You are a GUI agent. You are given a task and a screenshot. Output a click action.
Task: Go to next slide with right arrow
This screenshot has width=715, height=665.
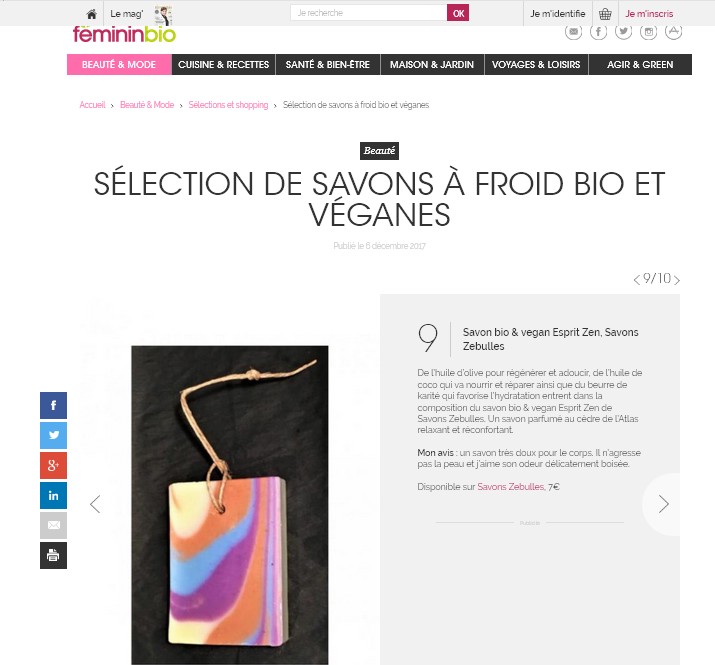click(x=663, y=504)
